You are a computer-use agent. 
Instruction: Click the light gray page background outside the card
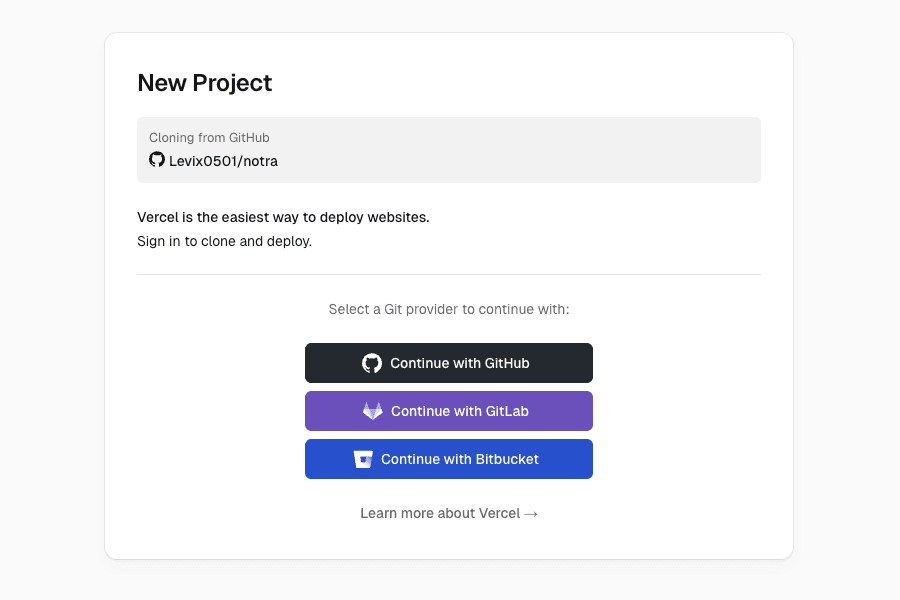(x=50, y=300)
